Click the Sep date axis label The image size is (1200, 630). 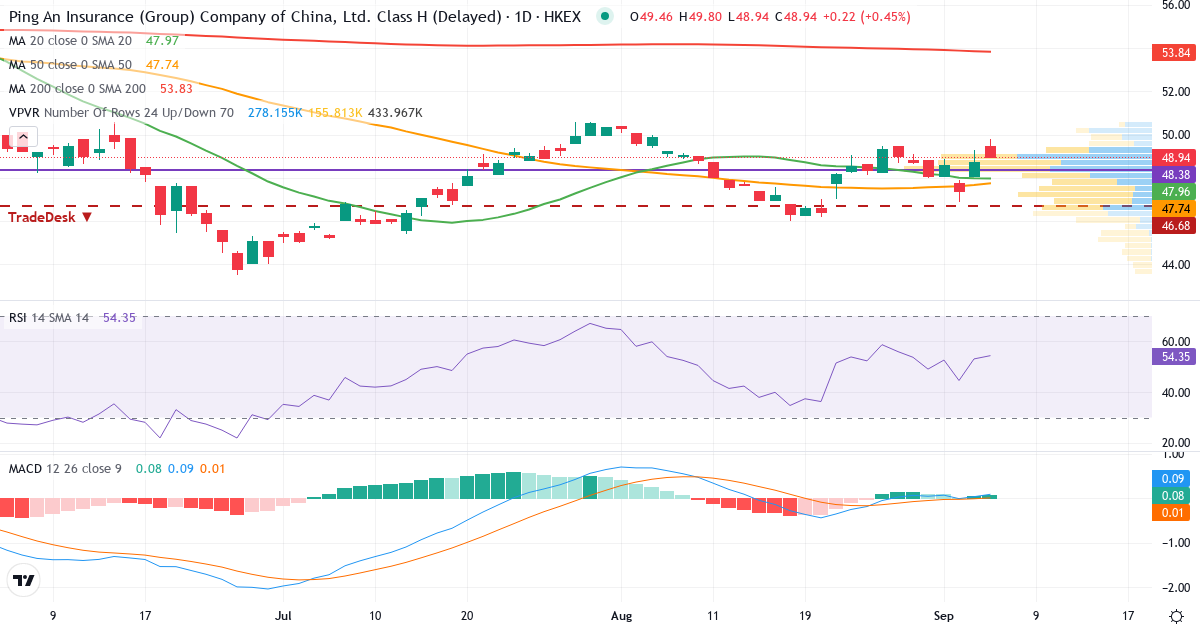944,615
